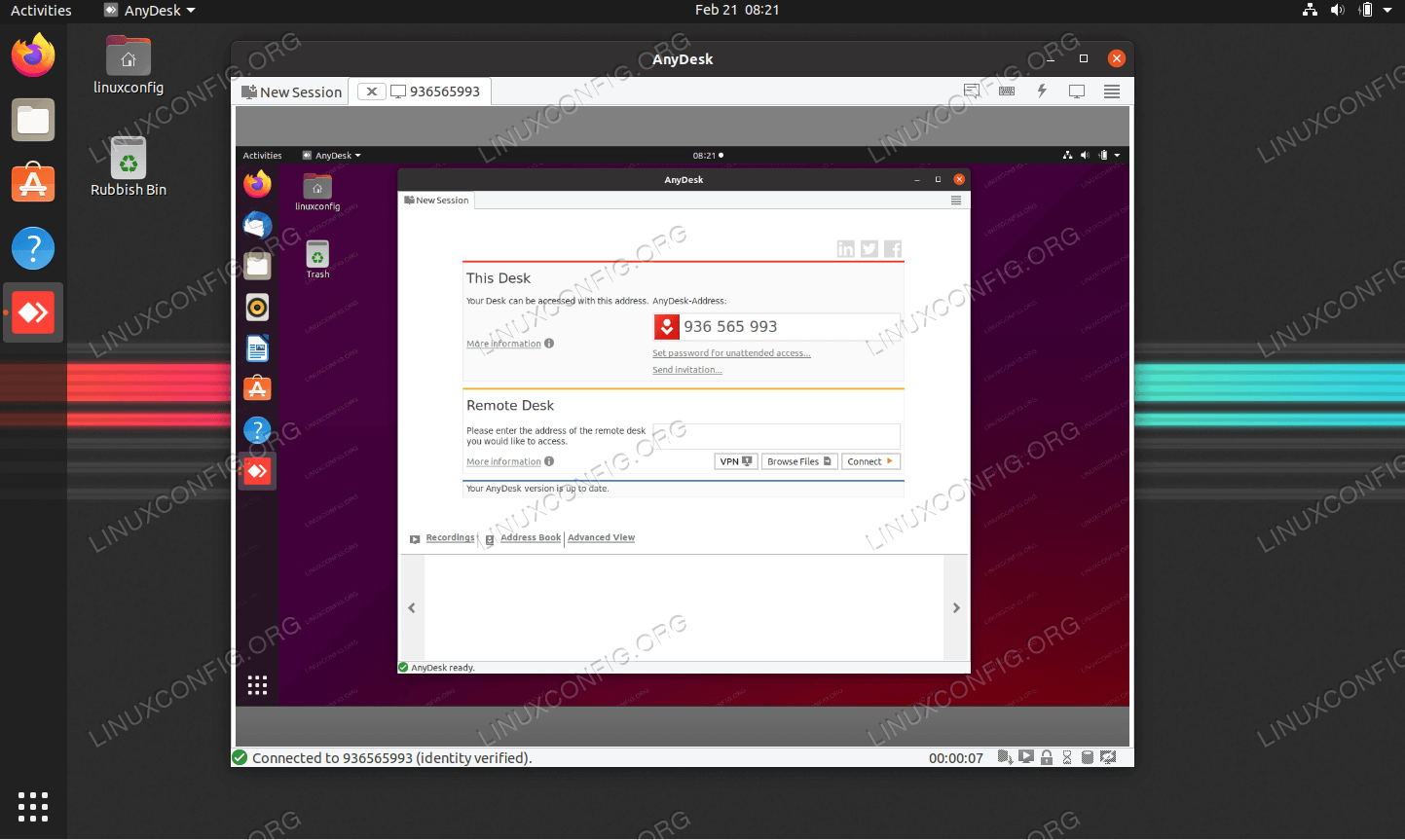This screenshot has height=840, width=1405.
Task: Launch Rhythmbox in the remote dock
Action: [257, 308]
